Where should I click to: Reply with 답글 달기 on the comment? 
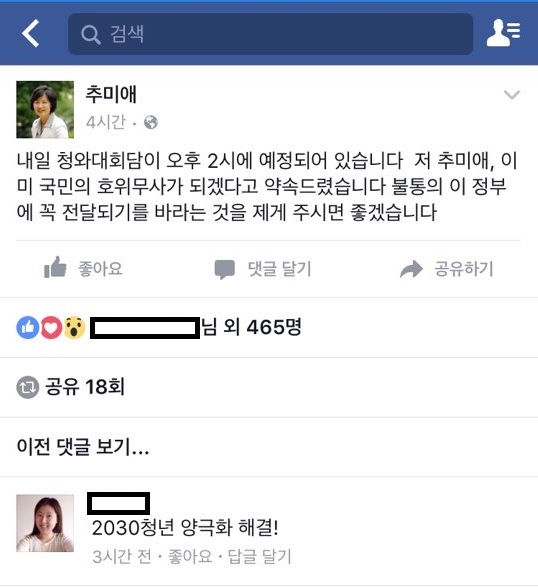click(x=259, y=556)
